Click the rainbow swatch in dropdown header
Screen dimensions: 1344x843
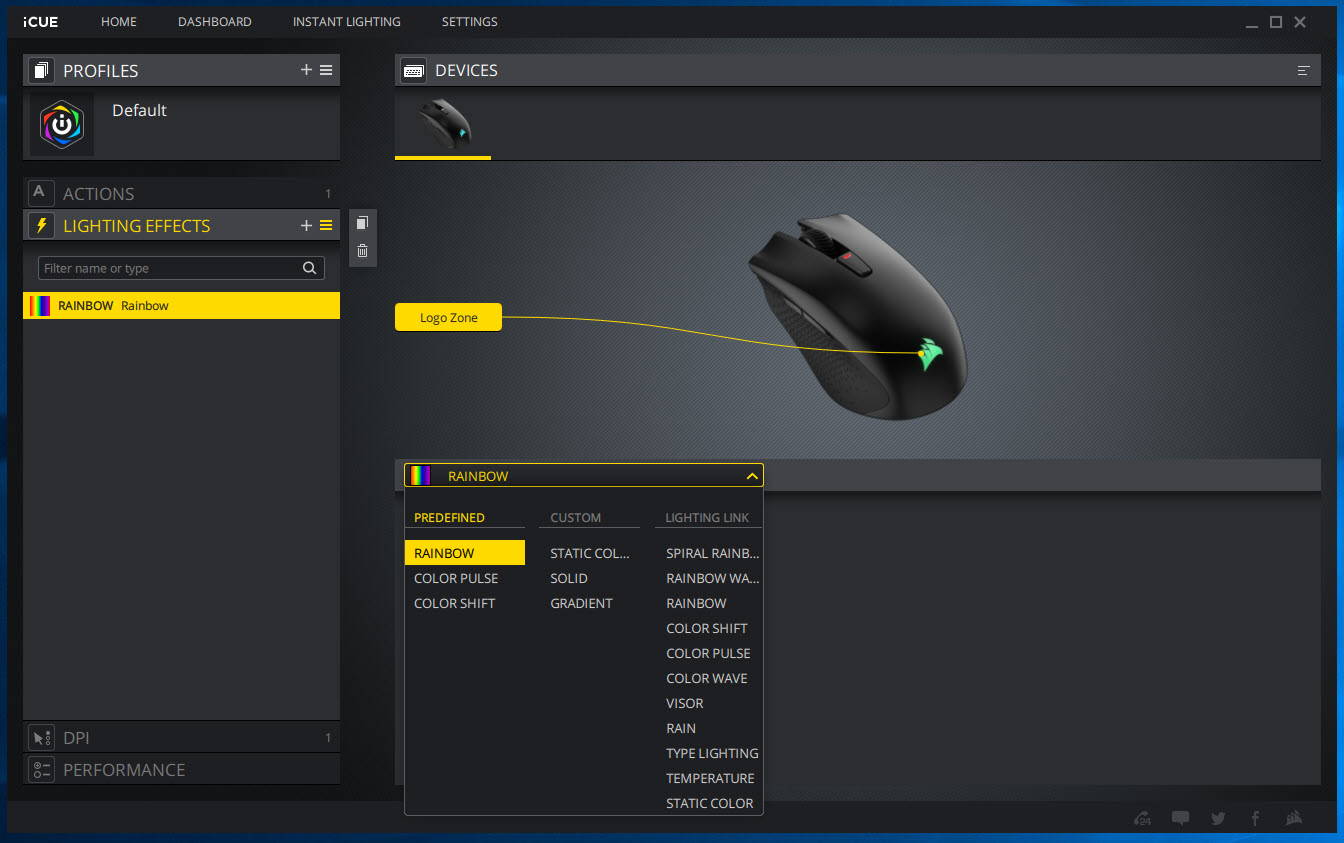pos(420,476)
